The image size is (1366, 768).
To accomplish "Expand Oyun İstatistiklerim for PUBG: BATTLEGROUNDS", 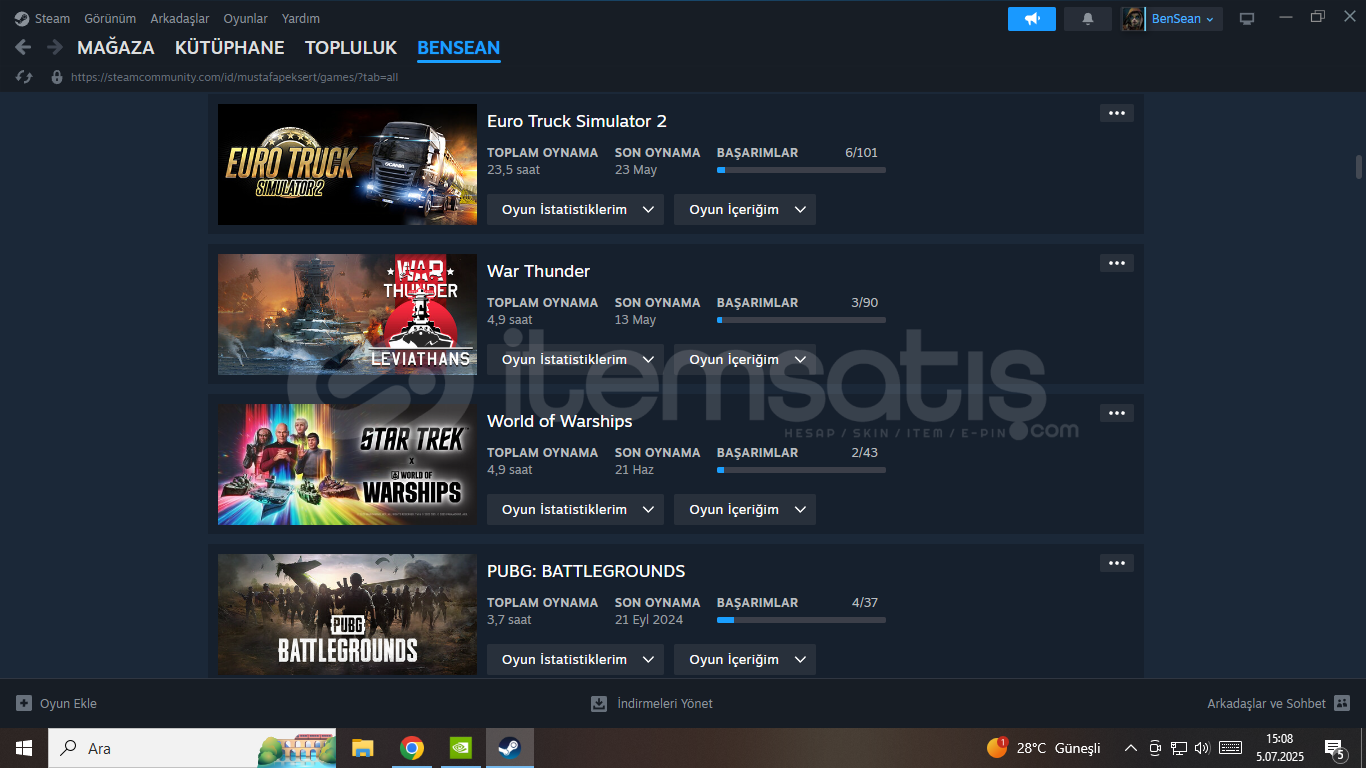I will 575,659.
